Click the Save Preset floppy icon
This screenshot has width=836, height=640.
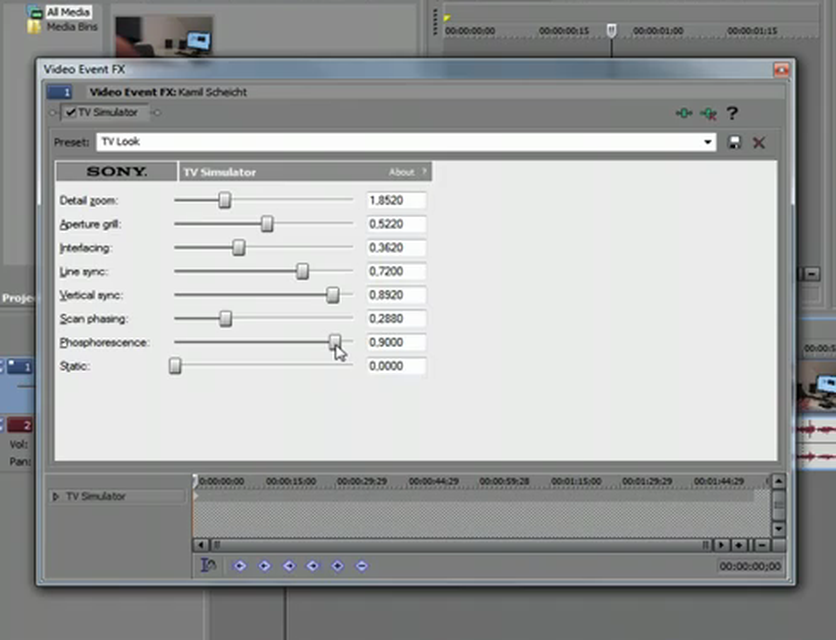click(x=735, y=143)
